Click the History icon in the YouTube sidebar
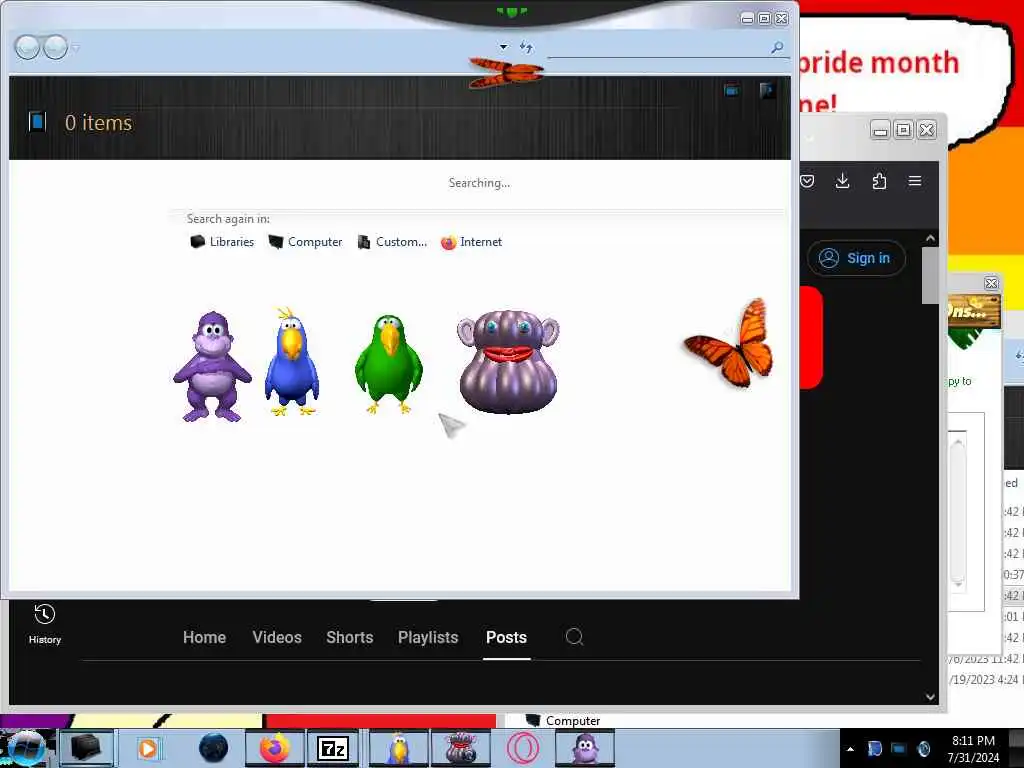This screenshot has height=768, width=1024. [x=44, y=624]
